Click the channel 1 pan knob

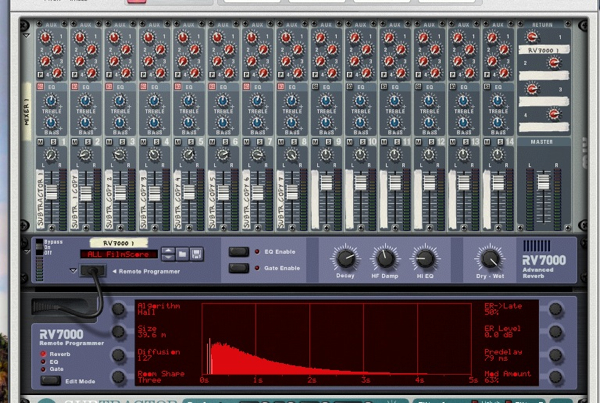(x=51, y=154)
